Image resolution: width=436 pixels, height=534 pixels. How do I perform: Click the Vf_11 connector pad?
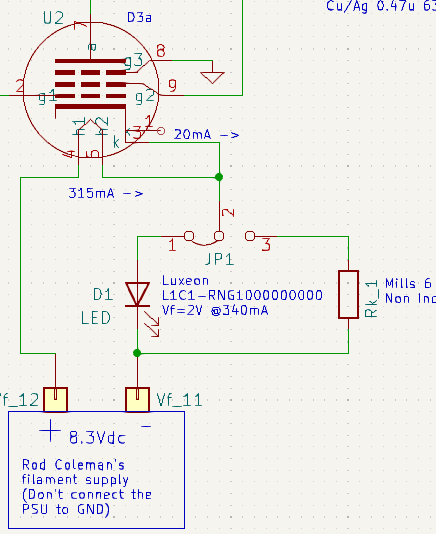137,399
